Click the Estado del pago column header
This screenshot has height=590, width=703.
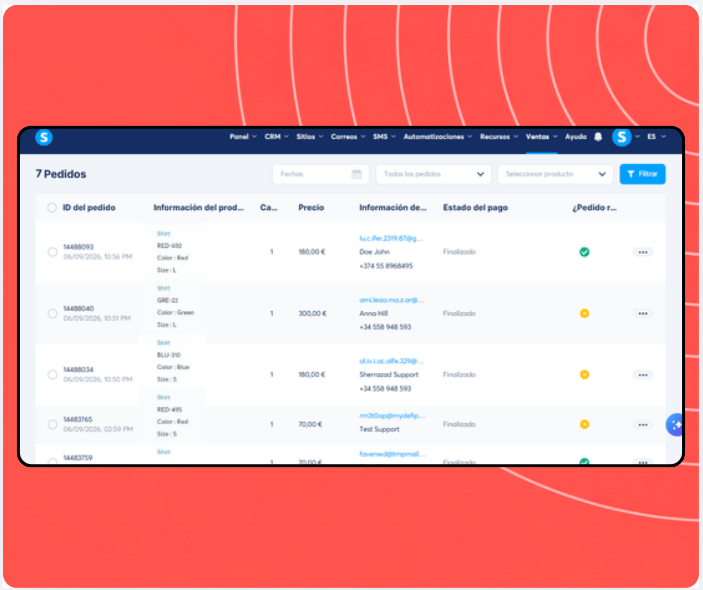(x=475, y=208)
